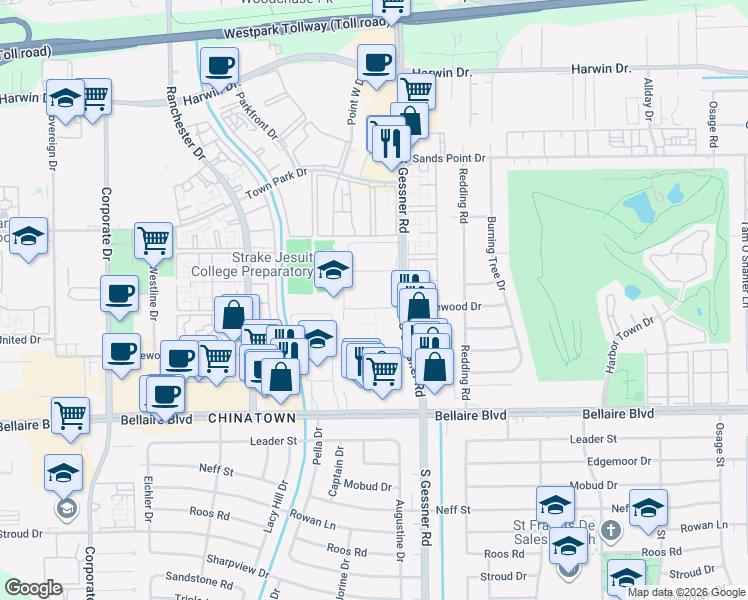Click the Allday Dr label
748x600 pixels.
pos(648,99)
